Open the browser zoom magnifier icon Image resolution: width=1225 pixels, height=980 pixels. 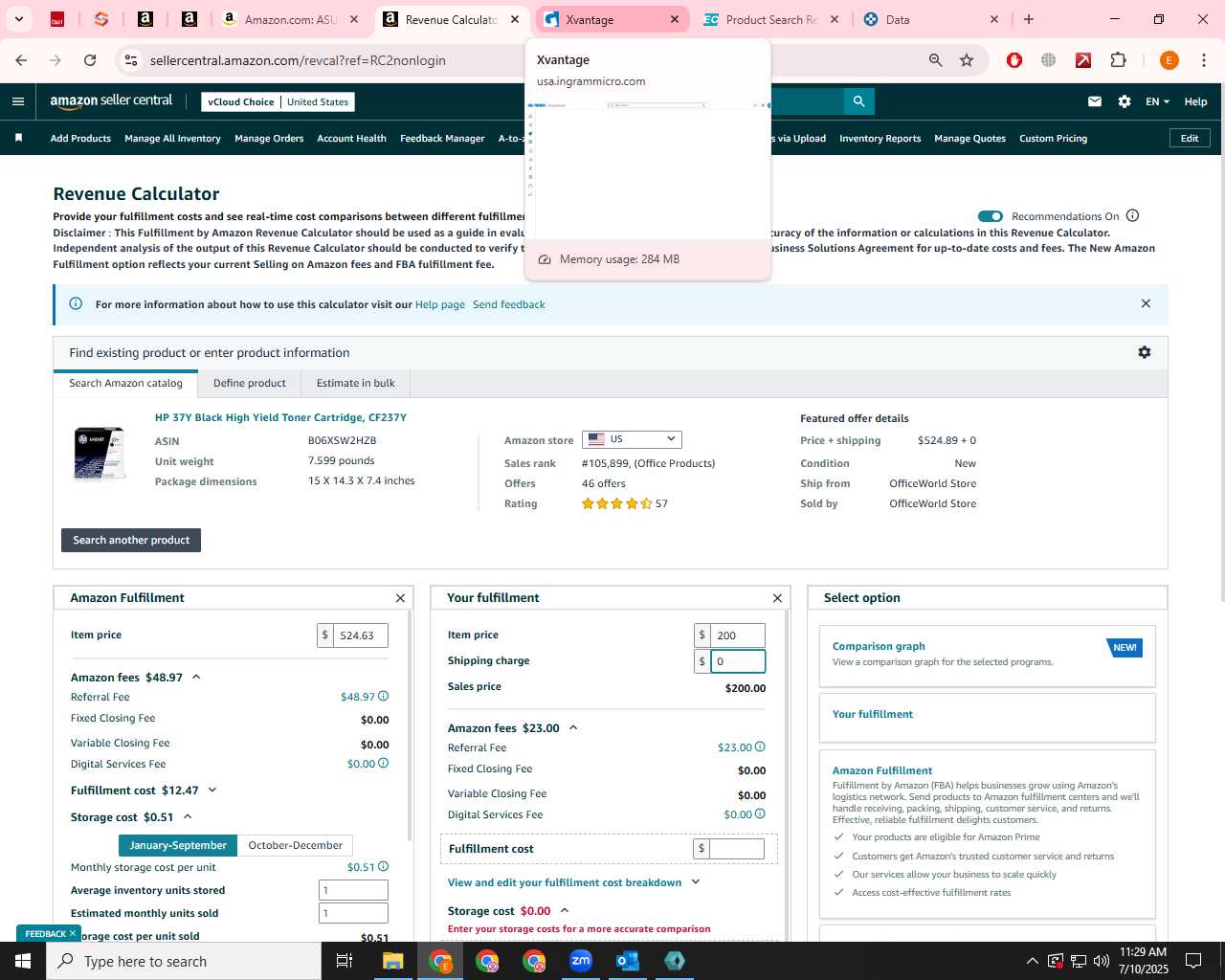point(935,60)
